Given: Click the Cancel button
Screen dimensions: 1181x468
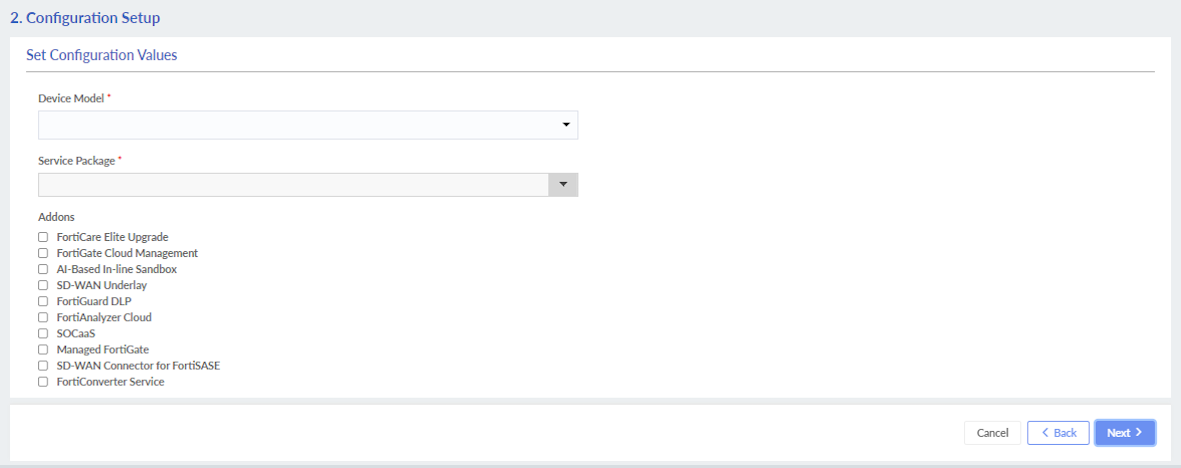Looking at the screenshot, I should (992, 433).
